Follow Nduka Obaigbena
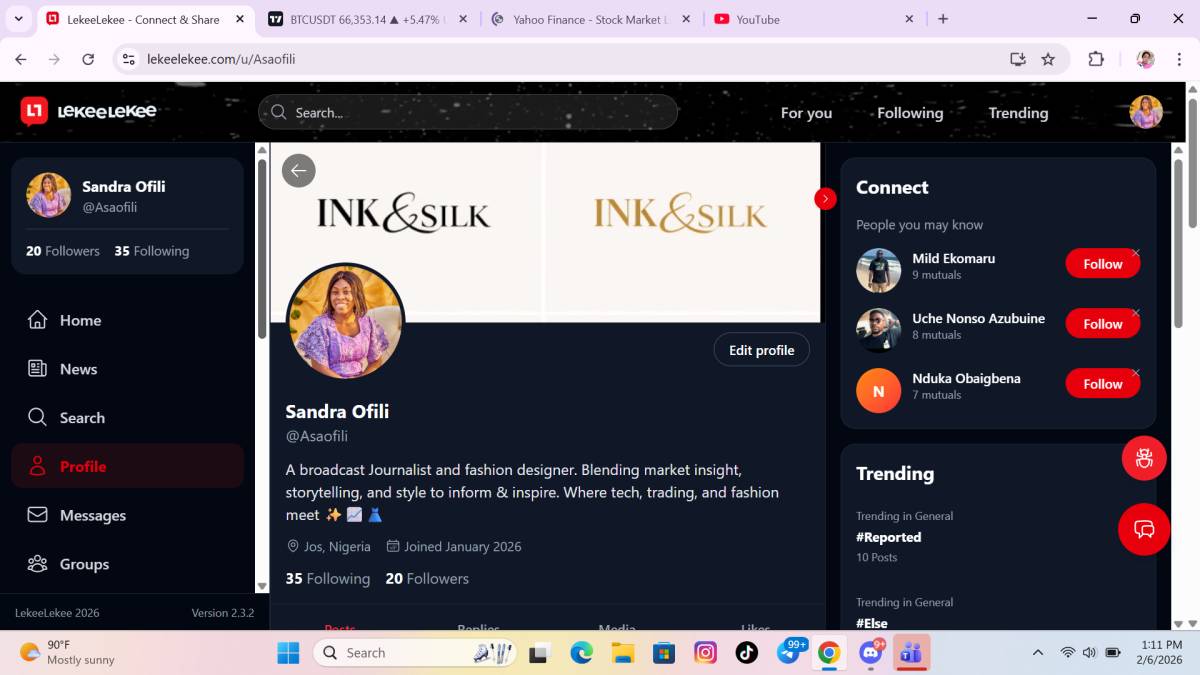The height and width of the screenshot is (675, 1200). (x=1102, y=384)
